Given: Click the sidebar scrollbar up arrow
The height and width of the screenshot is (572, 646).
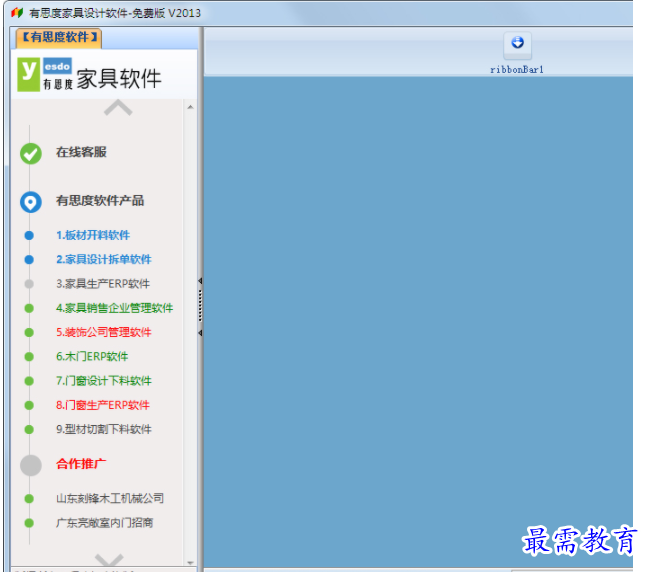Looking at the screenshot, I should [190, 107].
